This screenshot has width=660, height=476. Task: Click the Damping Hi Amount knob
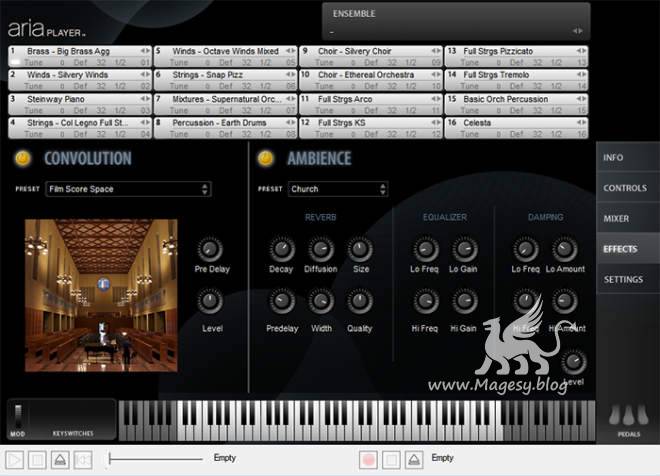tap(564, 300)
